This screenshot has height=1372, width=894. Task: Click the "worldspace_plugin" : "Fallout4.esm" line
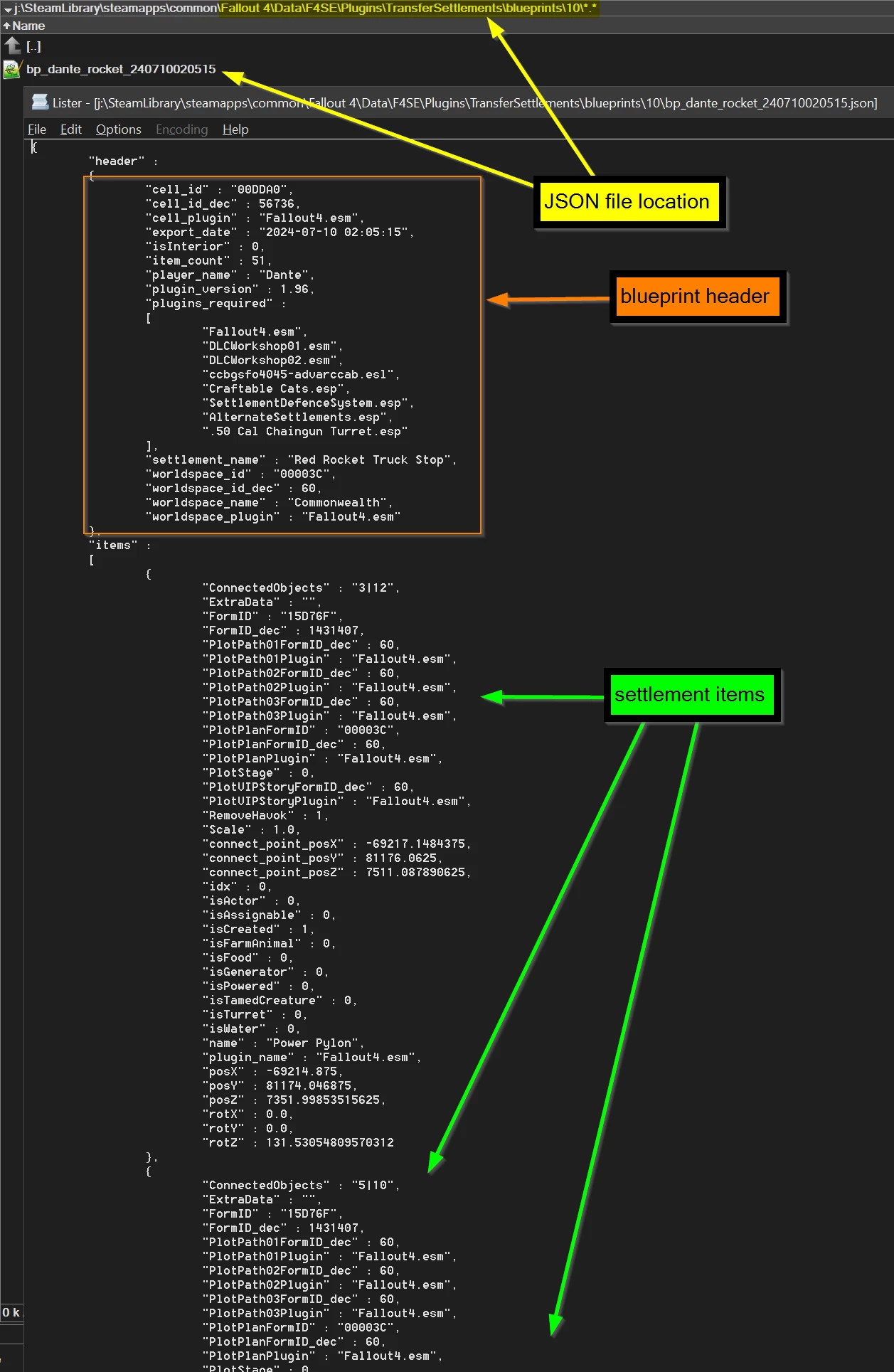coord(273,517)
